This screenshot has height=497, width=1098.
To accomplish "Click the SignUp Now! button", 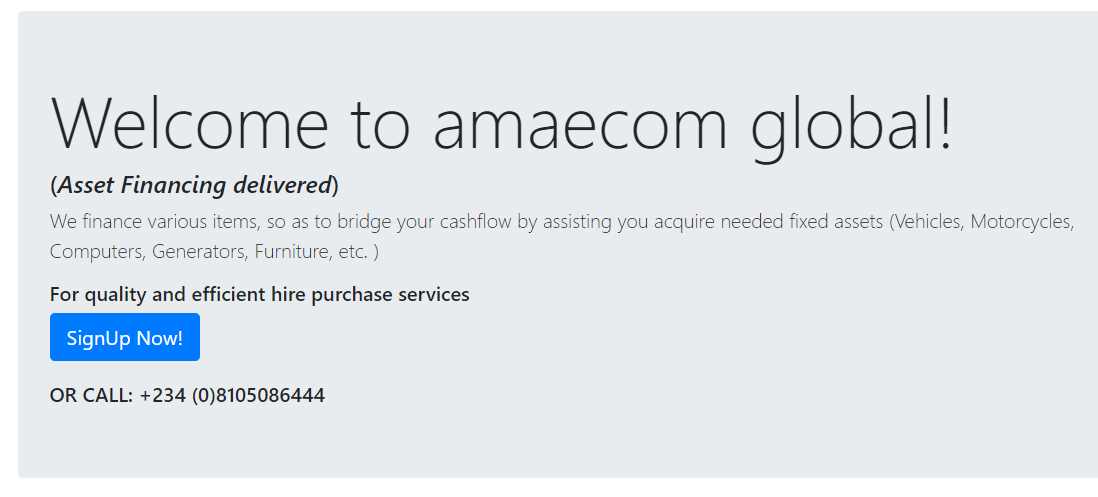I will [x=125, y=338].
